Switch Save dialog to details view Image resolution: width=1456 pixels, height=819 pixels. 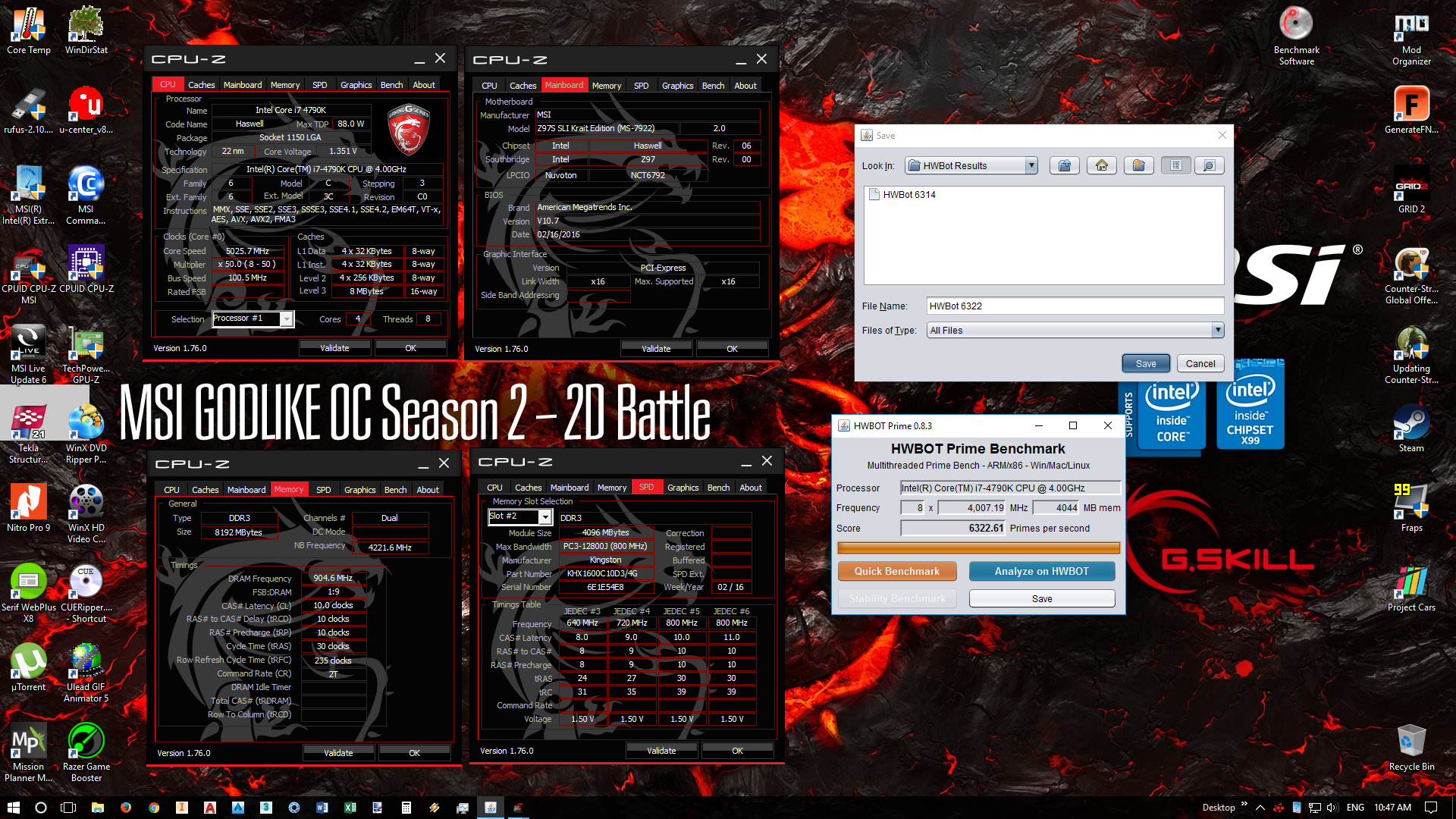click(1210, 165)
